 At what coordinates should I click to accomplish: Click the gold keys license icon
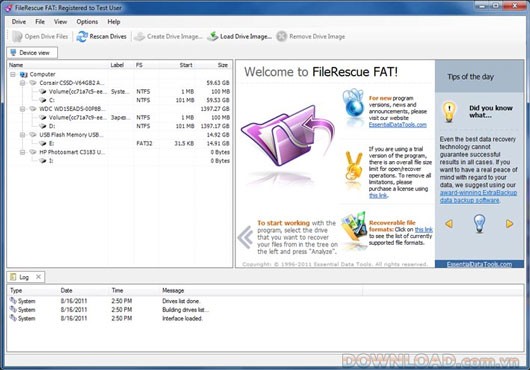tap(354, 166)
